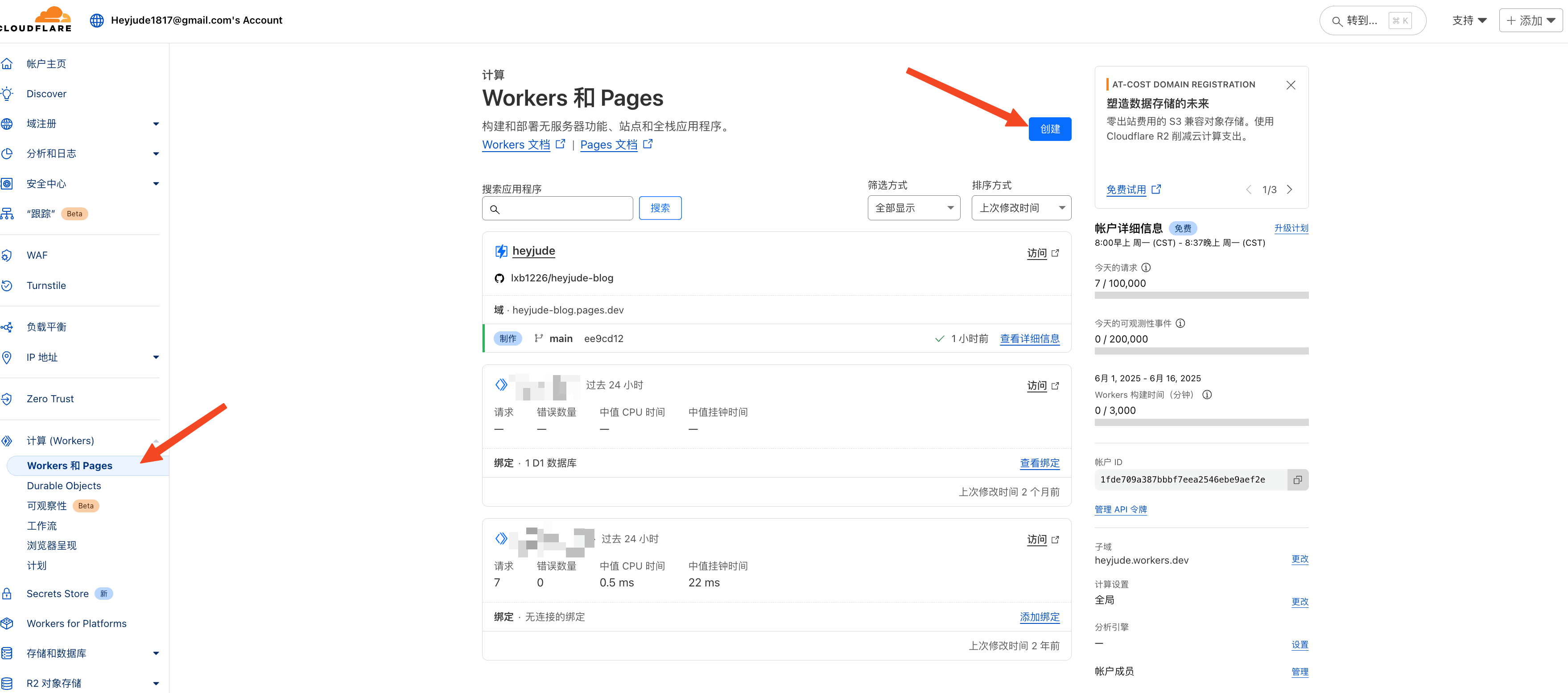Click 访问 link on heyjude card
The width and height of the screenshot is (1568, 693).
(1043, 252)
